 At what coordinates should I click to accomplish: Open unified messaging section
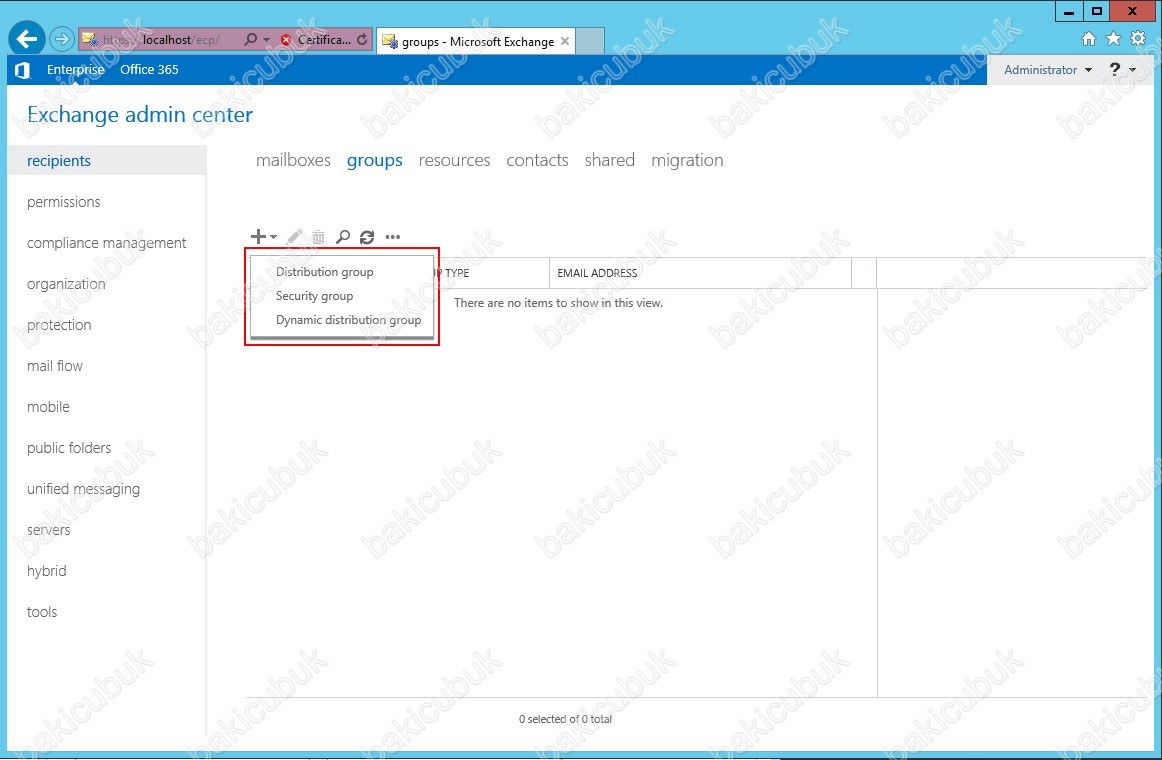[x=84, y=489]
